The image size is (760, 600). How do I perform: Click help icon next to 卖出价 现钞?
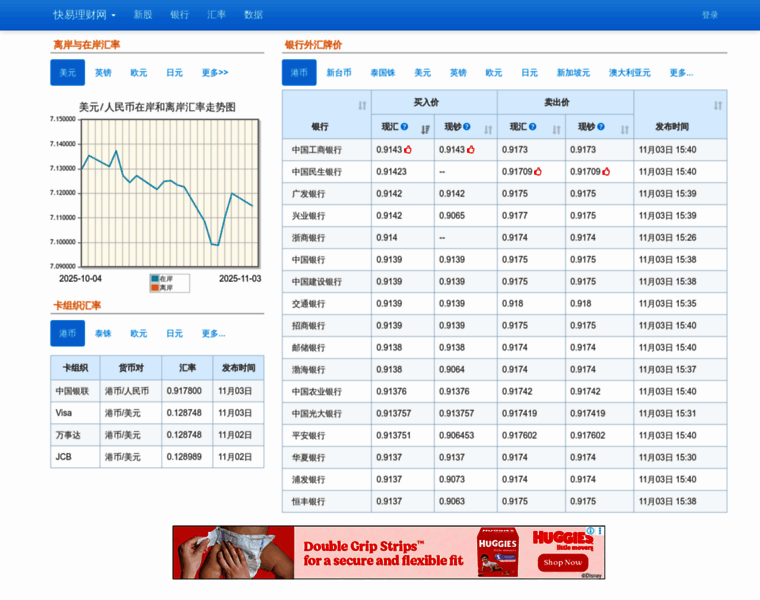(x=600, y=127)
